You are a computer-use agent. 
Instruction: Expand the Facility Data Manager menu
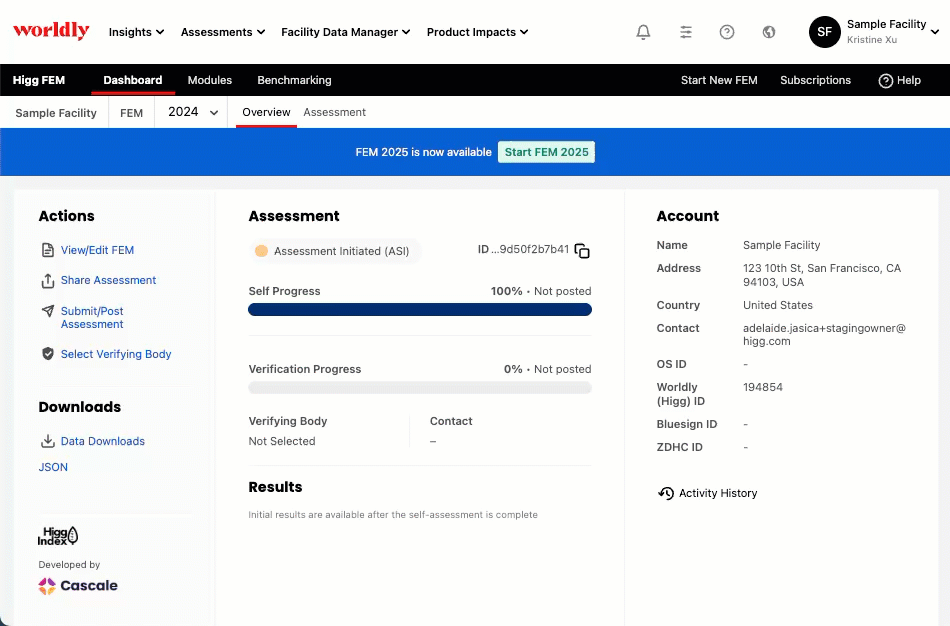345,32
